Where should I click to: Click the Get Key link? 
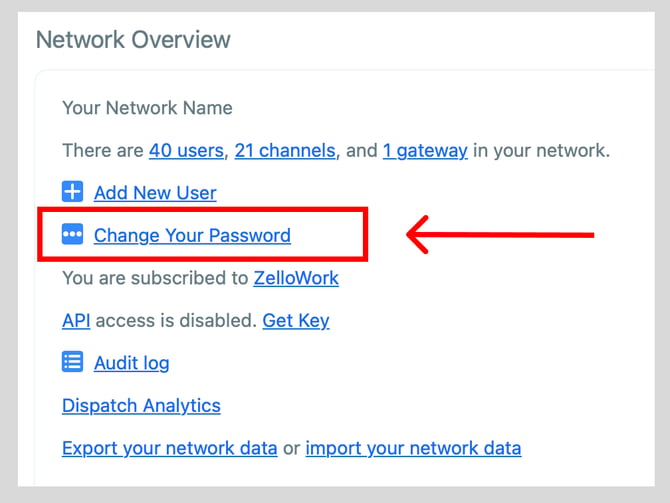(x=296, y=321)
